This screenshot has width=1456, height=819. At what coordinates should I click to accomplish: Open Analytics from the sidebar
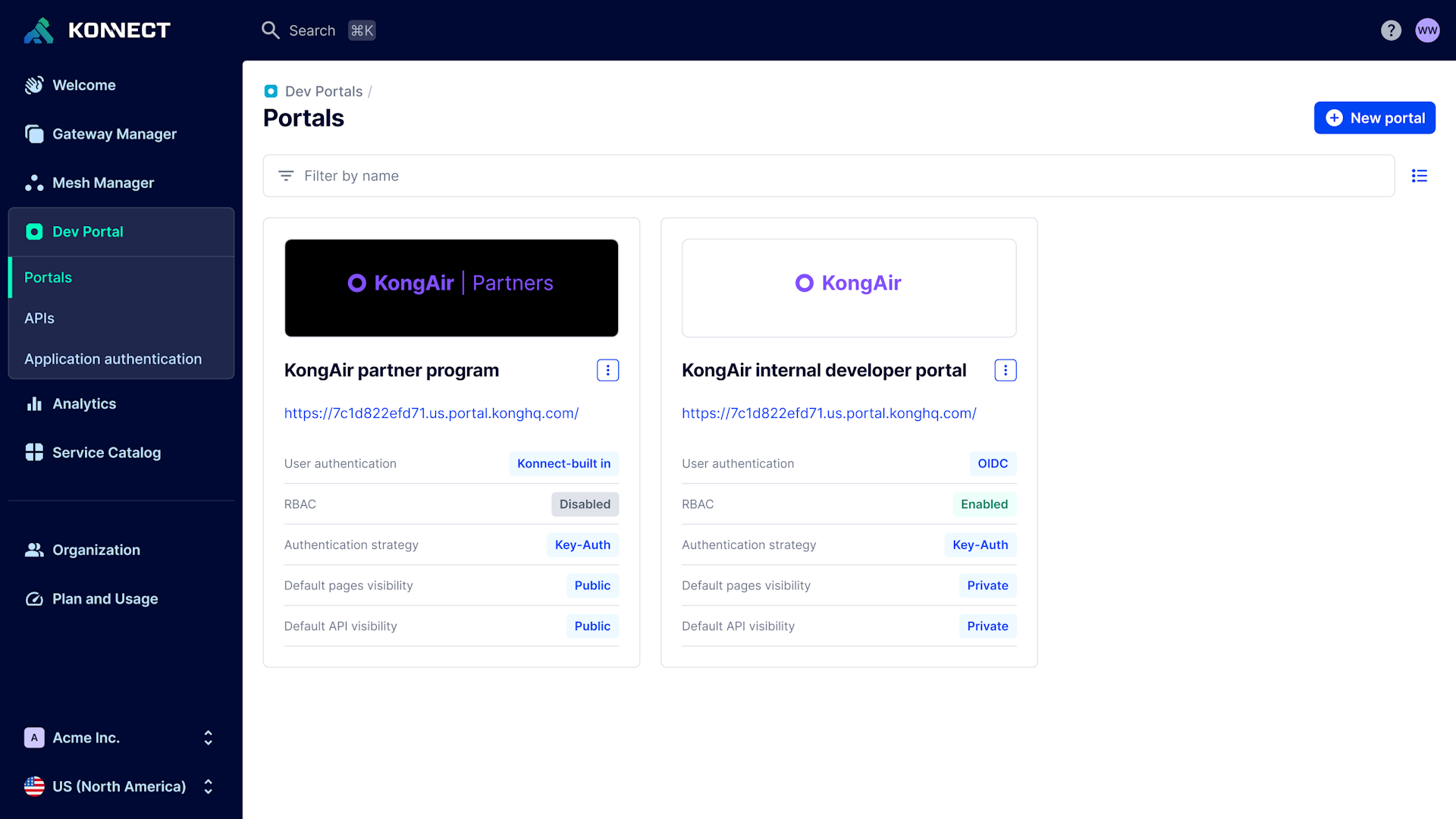[83, 403]
